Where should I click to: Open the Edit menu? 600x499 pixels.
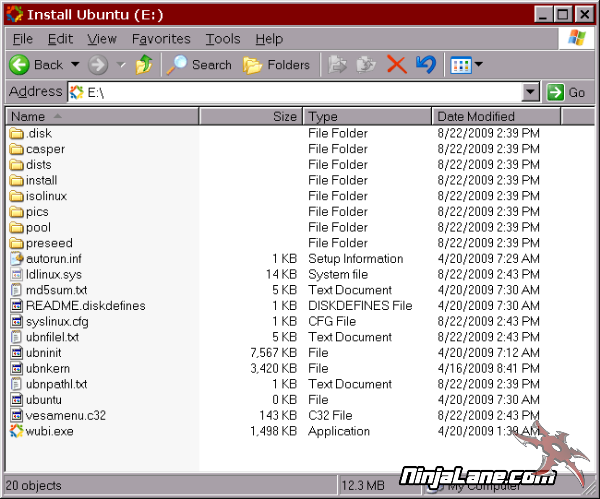60,39
